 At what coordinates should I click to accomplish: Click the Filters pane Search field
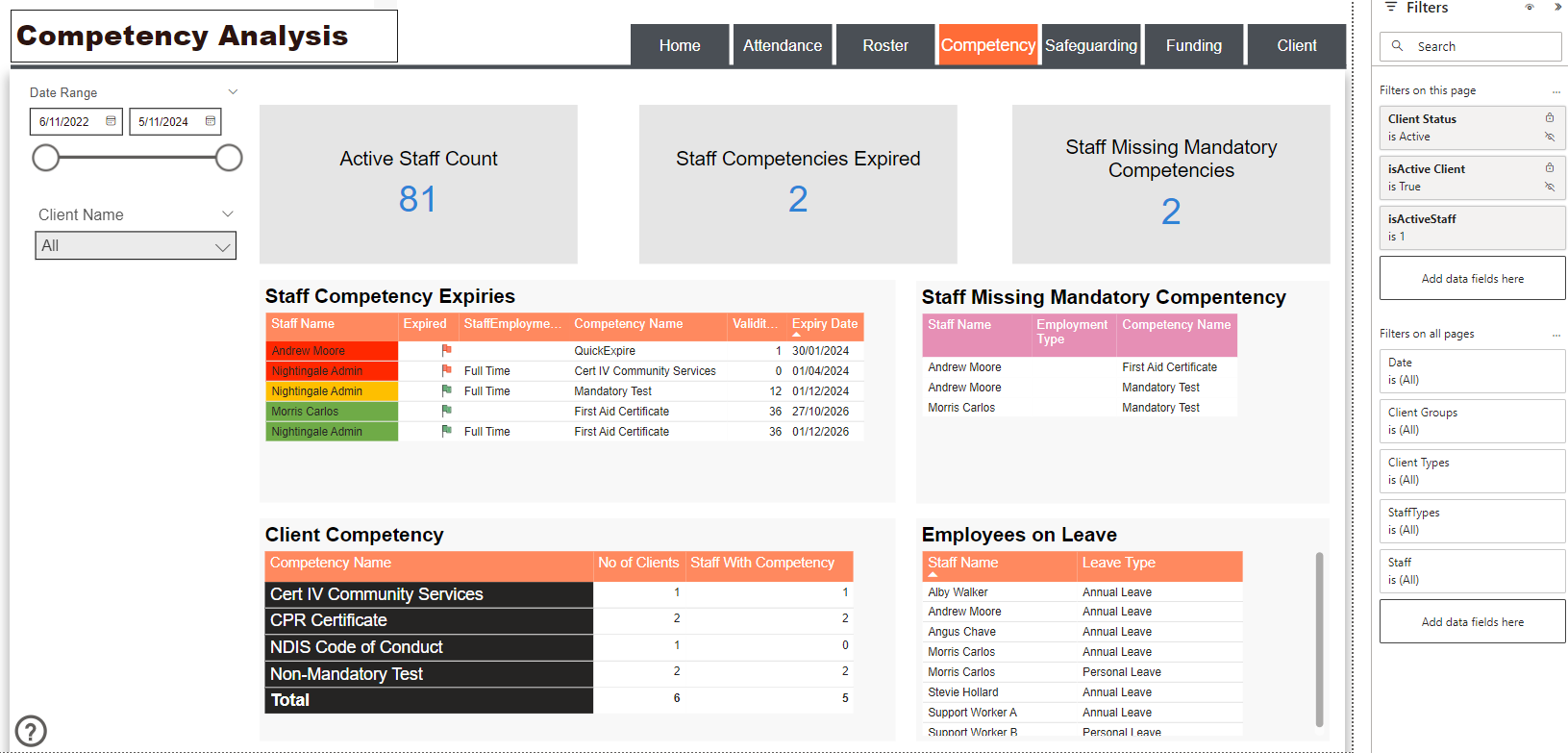tap(1471, 46)
